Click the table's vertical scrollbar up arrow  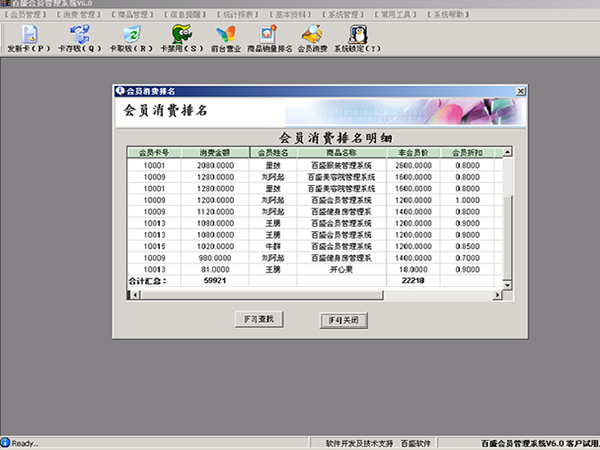pyautogui.click(x=507, y=152)
